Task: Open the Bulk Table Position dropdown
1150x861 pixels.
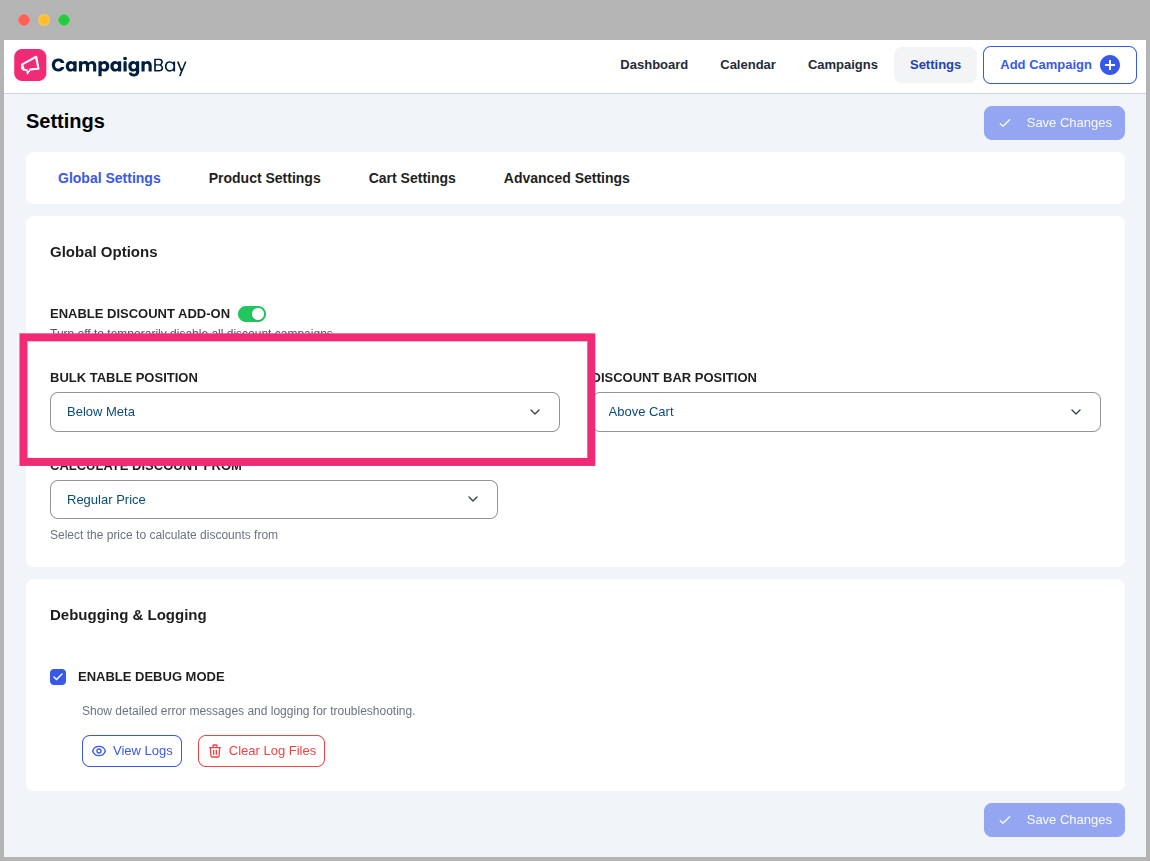Action: (x=304, y=412)
